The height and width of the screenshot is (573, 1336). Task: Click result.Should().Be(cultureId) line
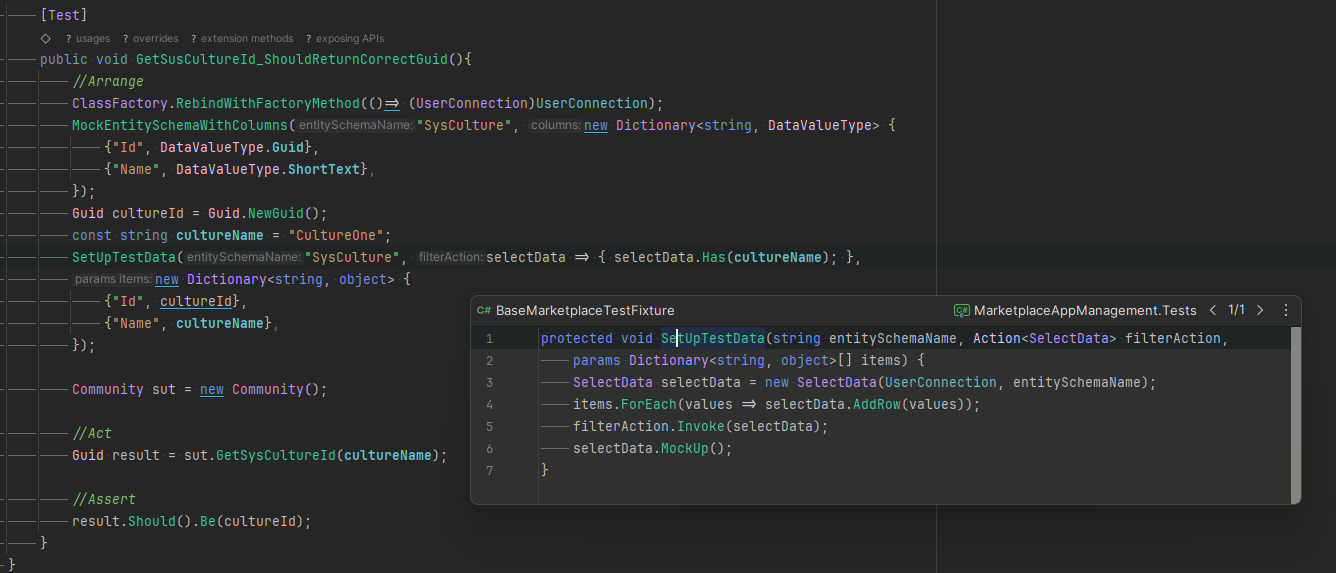coord(192,522)
